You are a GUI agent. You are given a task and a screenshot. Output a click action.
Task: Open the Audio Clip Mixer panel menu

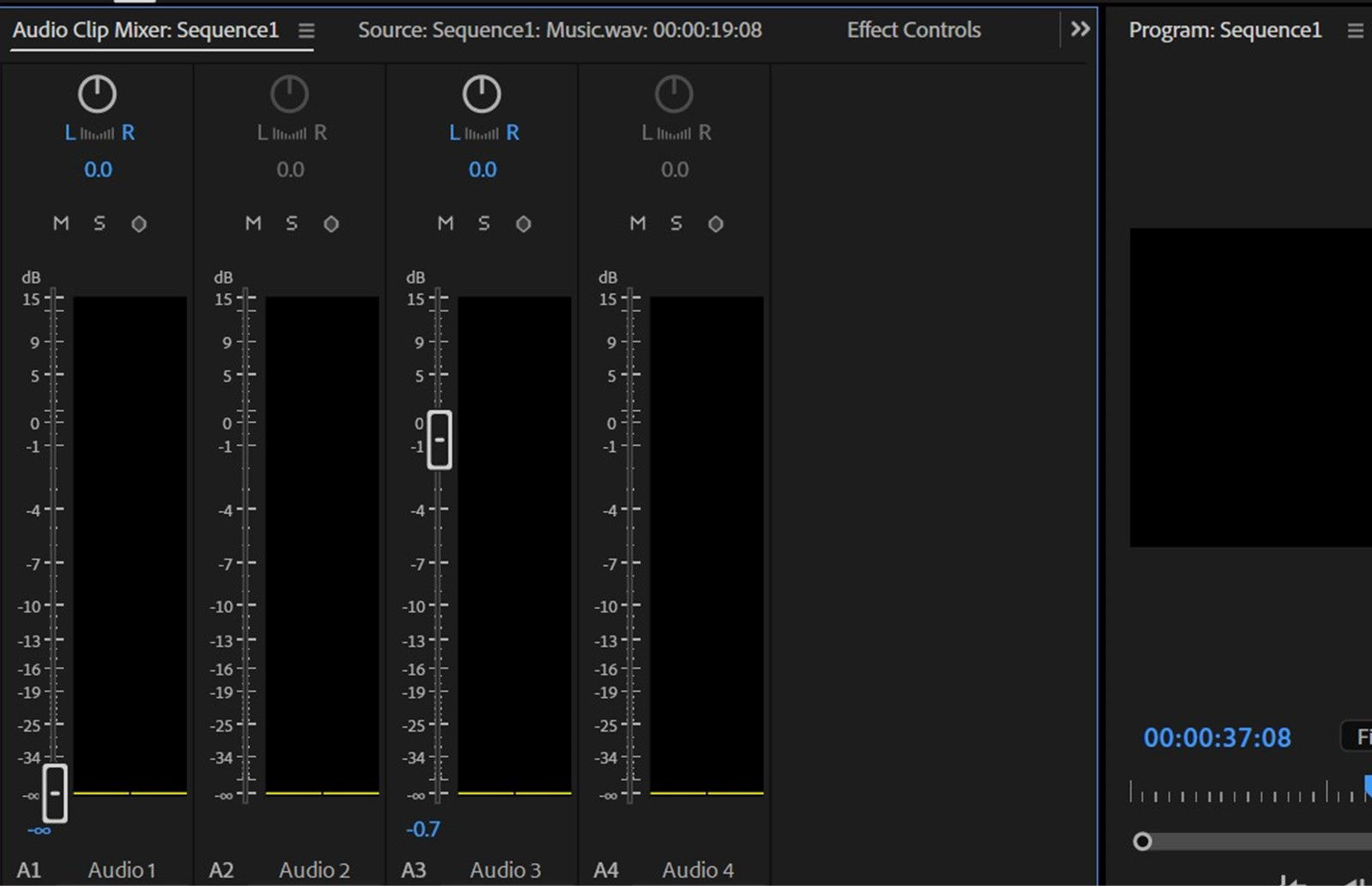pos(306,29)
